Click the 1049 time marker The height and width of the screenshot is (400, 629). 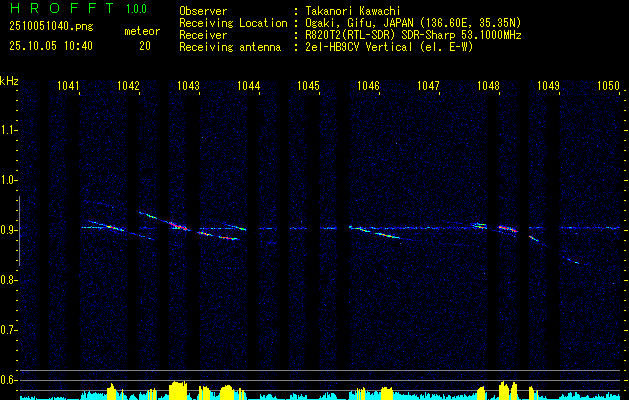click(x=548, y=86)
